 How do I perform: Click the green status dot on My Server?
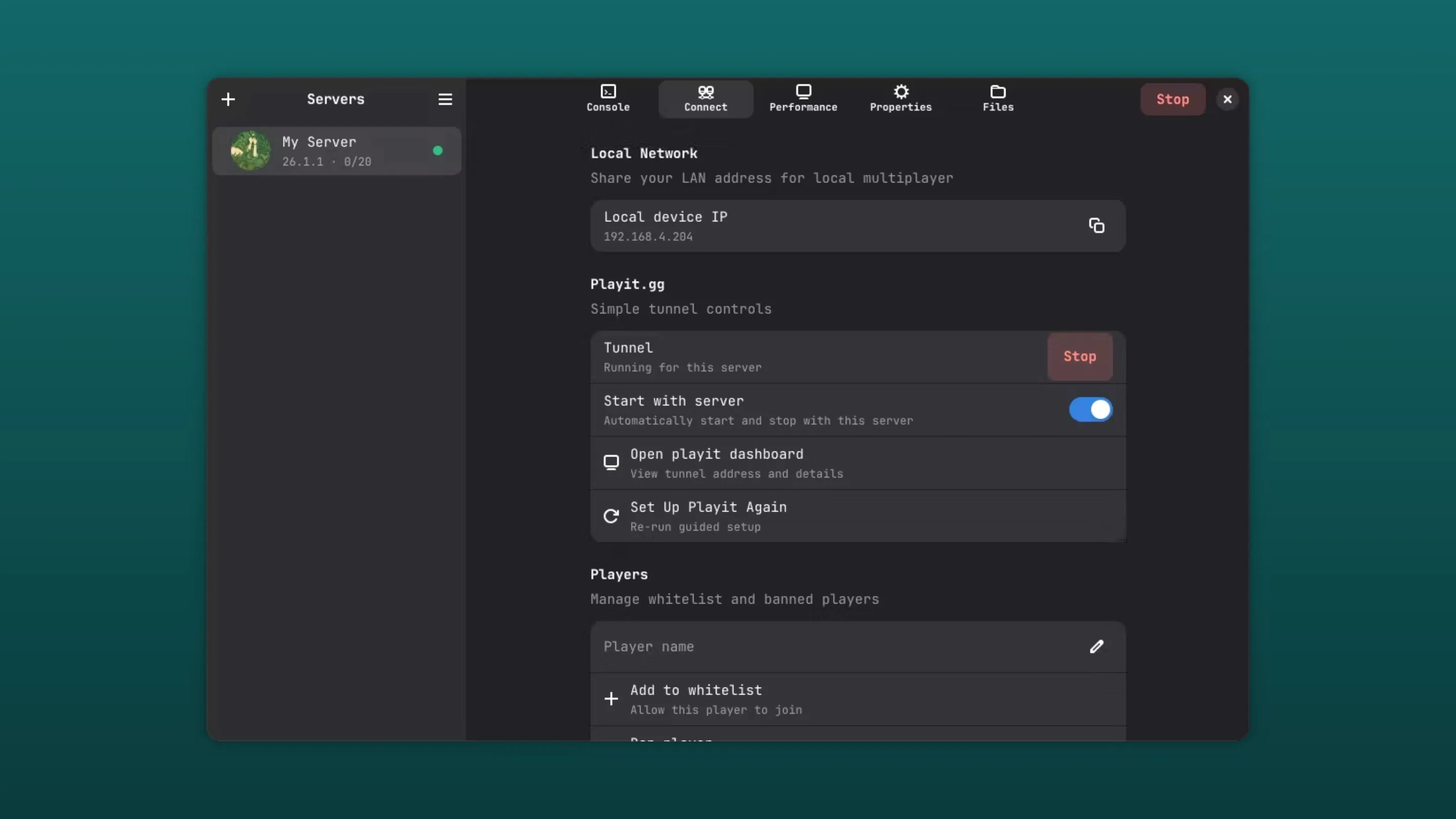point(437,151)
